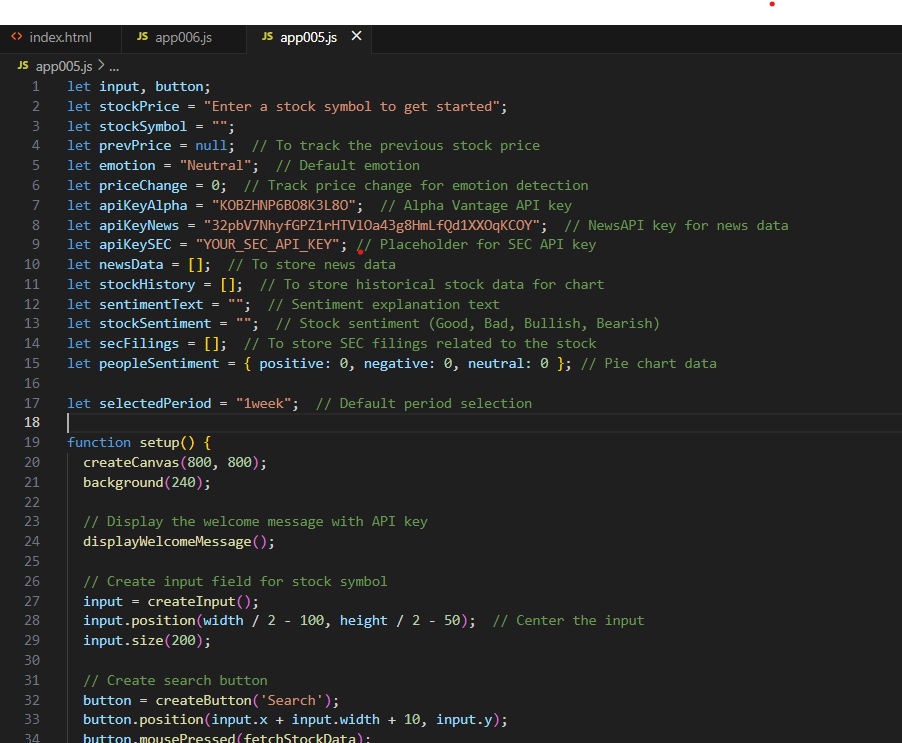
Task: Click the 'Alpha Vantage API key' comment
Action: [x=476, y=206]
